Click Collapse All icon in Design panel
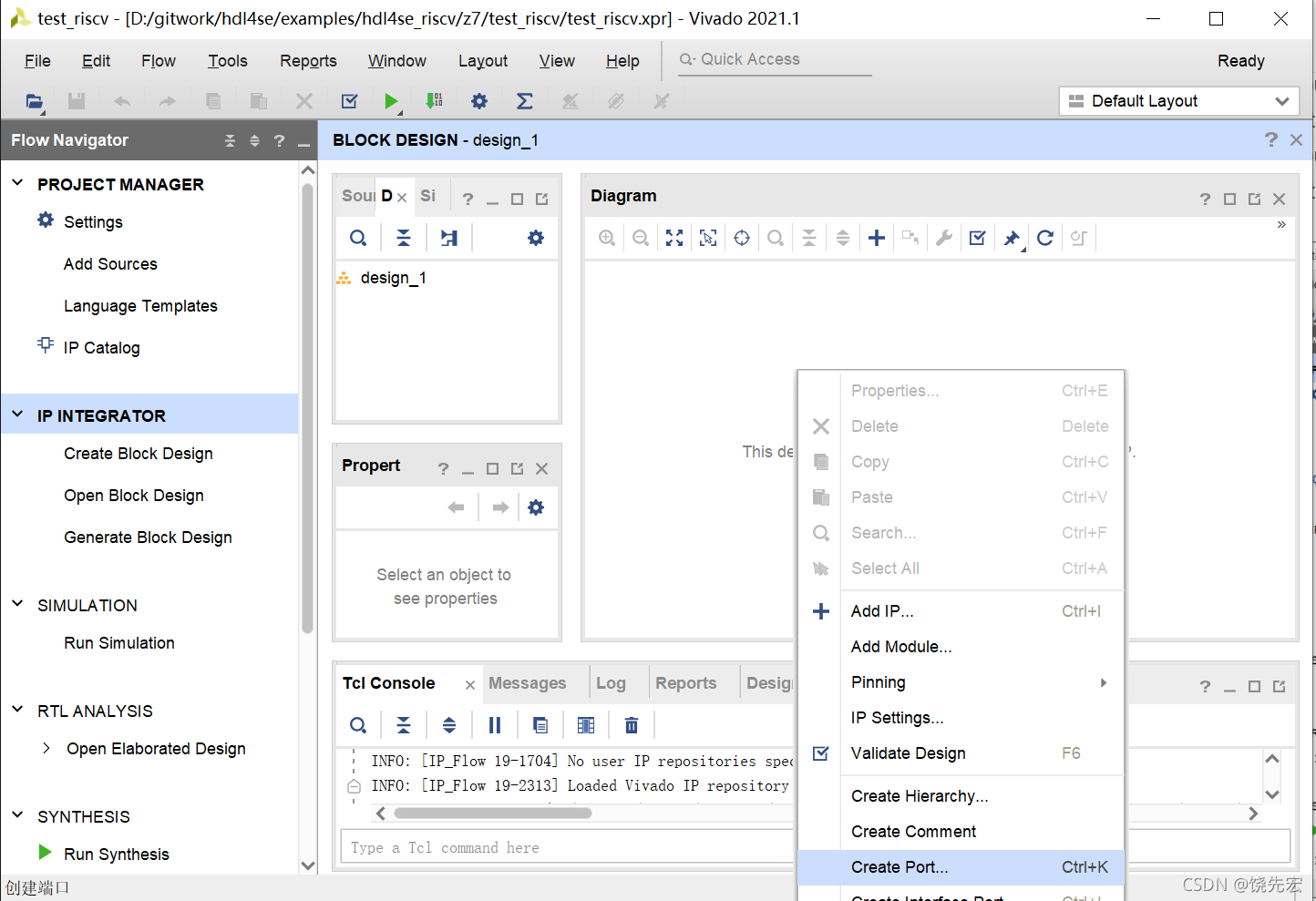1316x901 pixels. [x=404, y=238]
